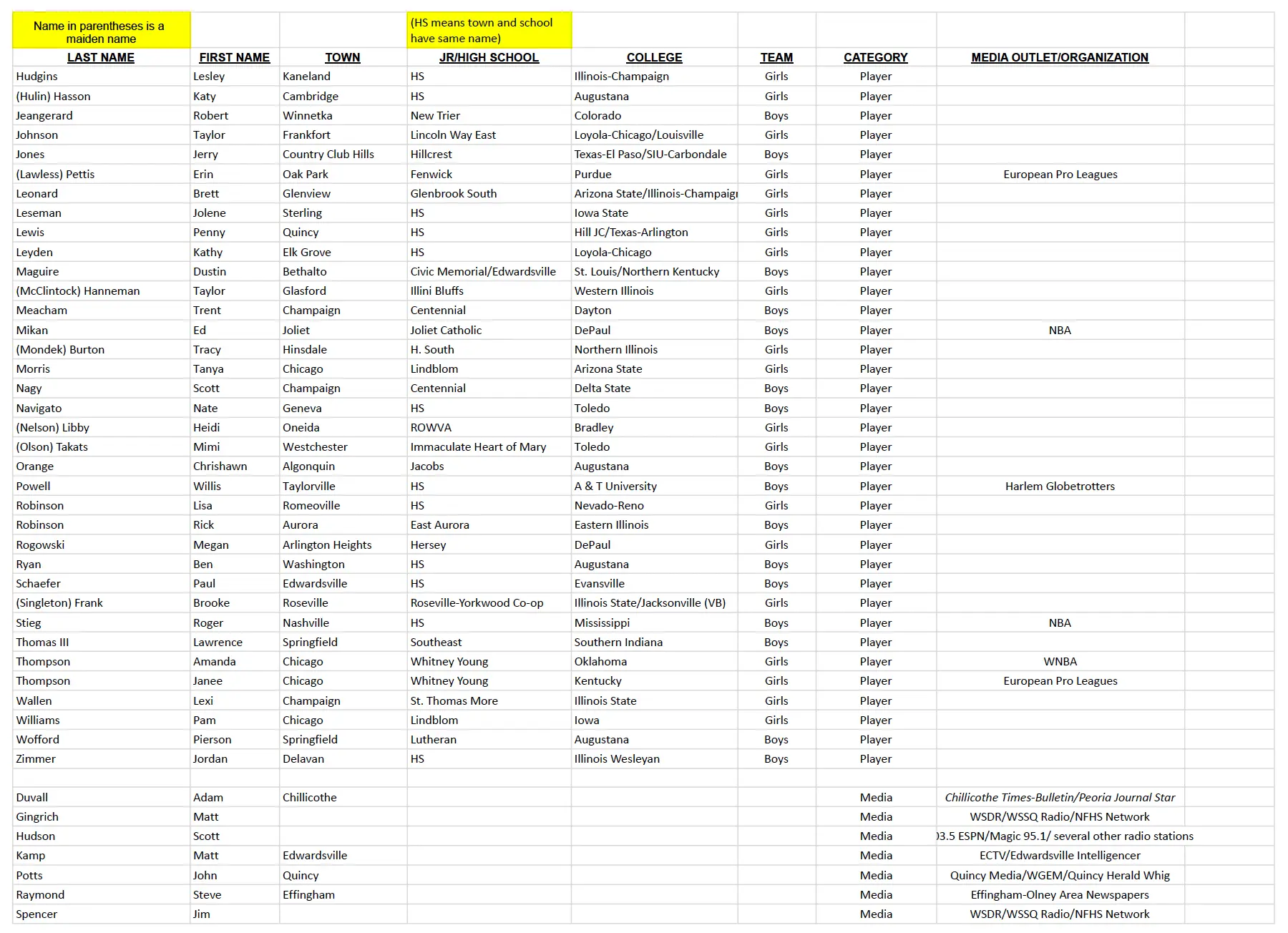
Task: Select the FIRST NAME header cell
Action: pyautogui.click(x=234, y=57)
